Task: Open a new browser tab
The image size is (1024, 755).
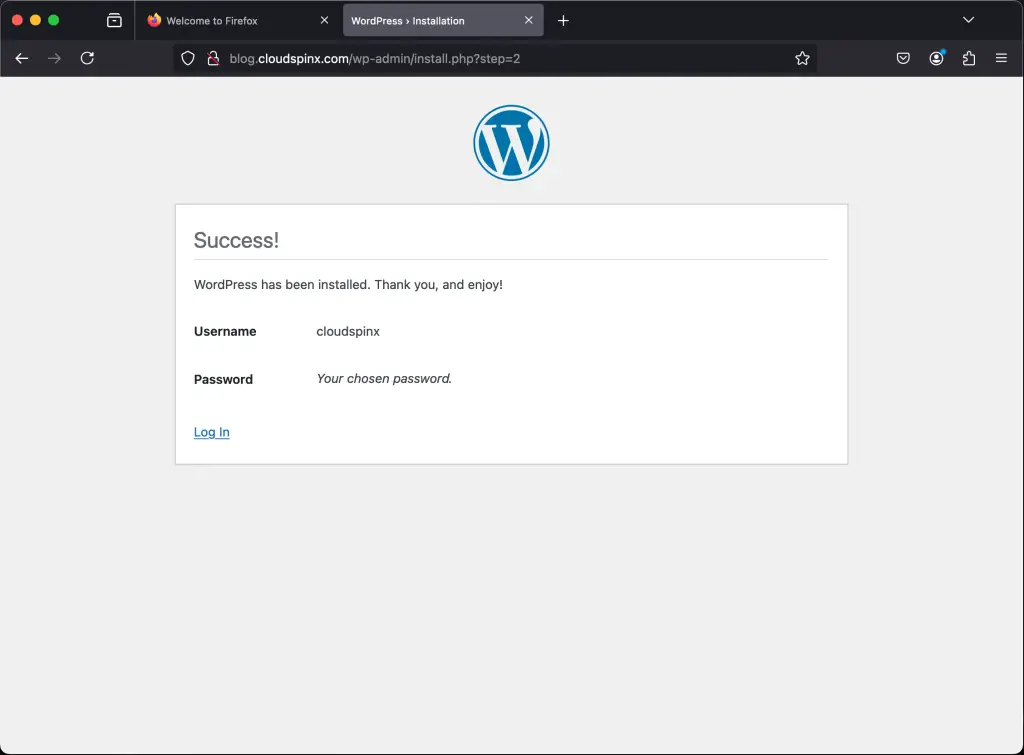Action: [x=562, y=19]
